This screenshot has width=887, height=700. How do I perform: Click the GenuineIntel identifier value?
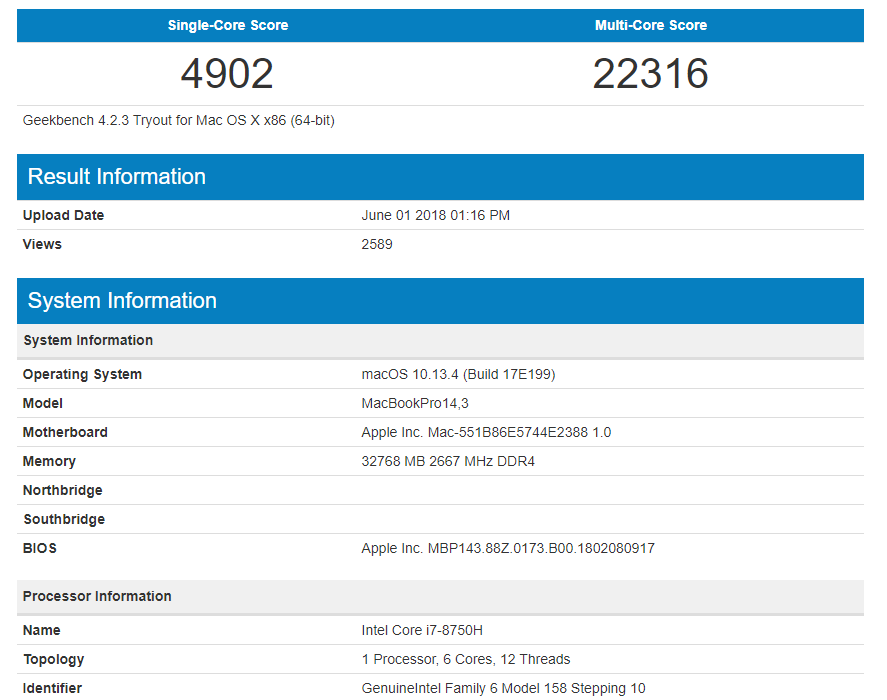coord(503,688)
